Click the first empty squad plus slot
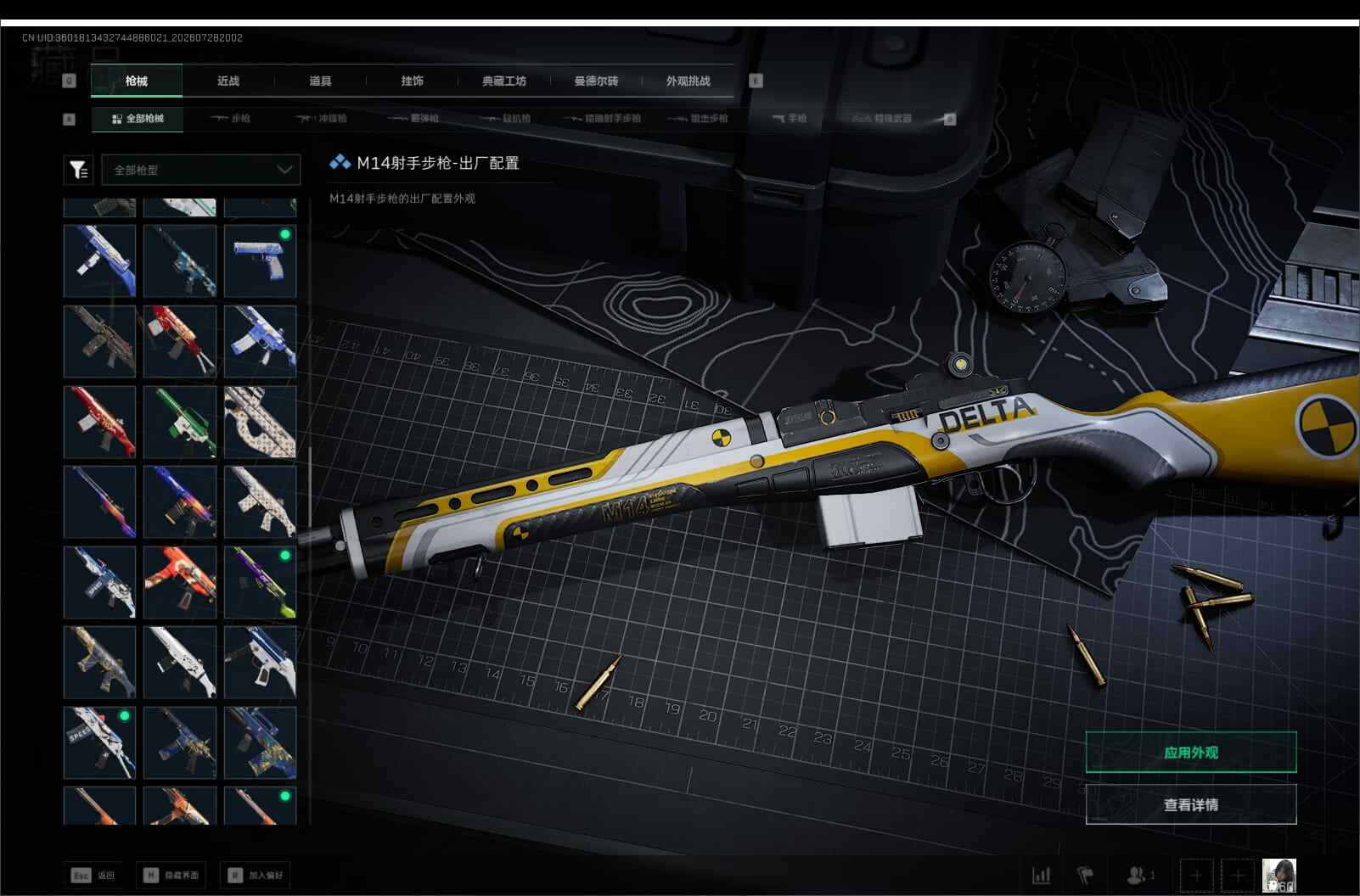 [1196, 876]
